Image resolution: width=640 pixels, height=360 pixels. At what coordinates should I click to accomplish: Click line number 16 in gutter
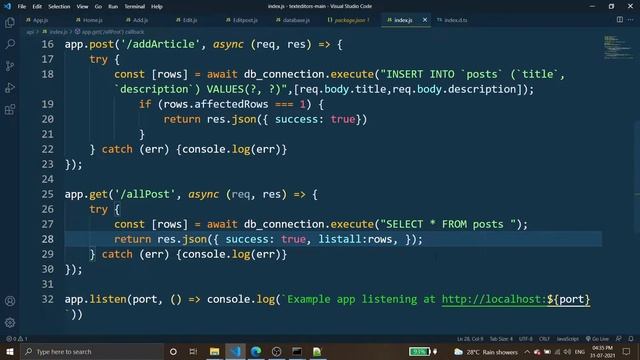coord(47,44)
